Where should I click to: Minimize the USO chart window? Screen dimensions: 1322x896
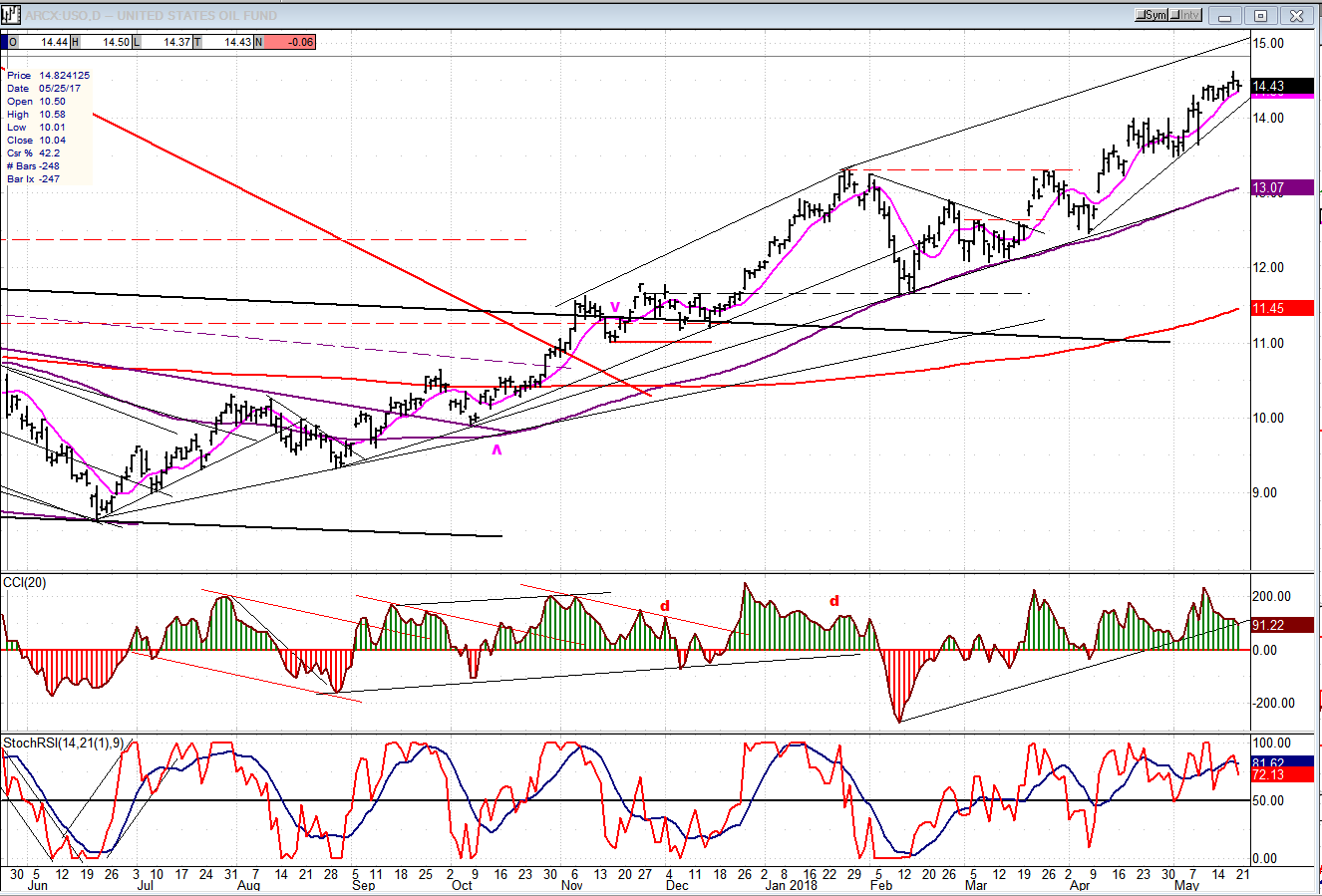click(1227, 15)
